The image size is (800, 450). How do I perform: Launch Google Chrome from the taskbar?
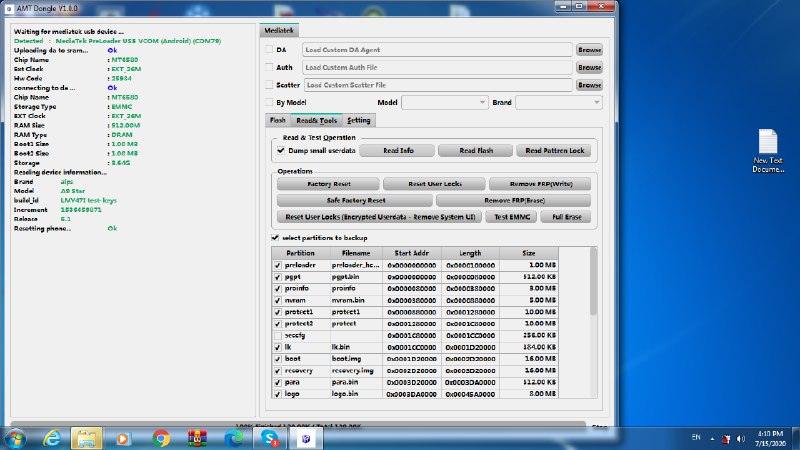(161, 438)
